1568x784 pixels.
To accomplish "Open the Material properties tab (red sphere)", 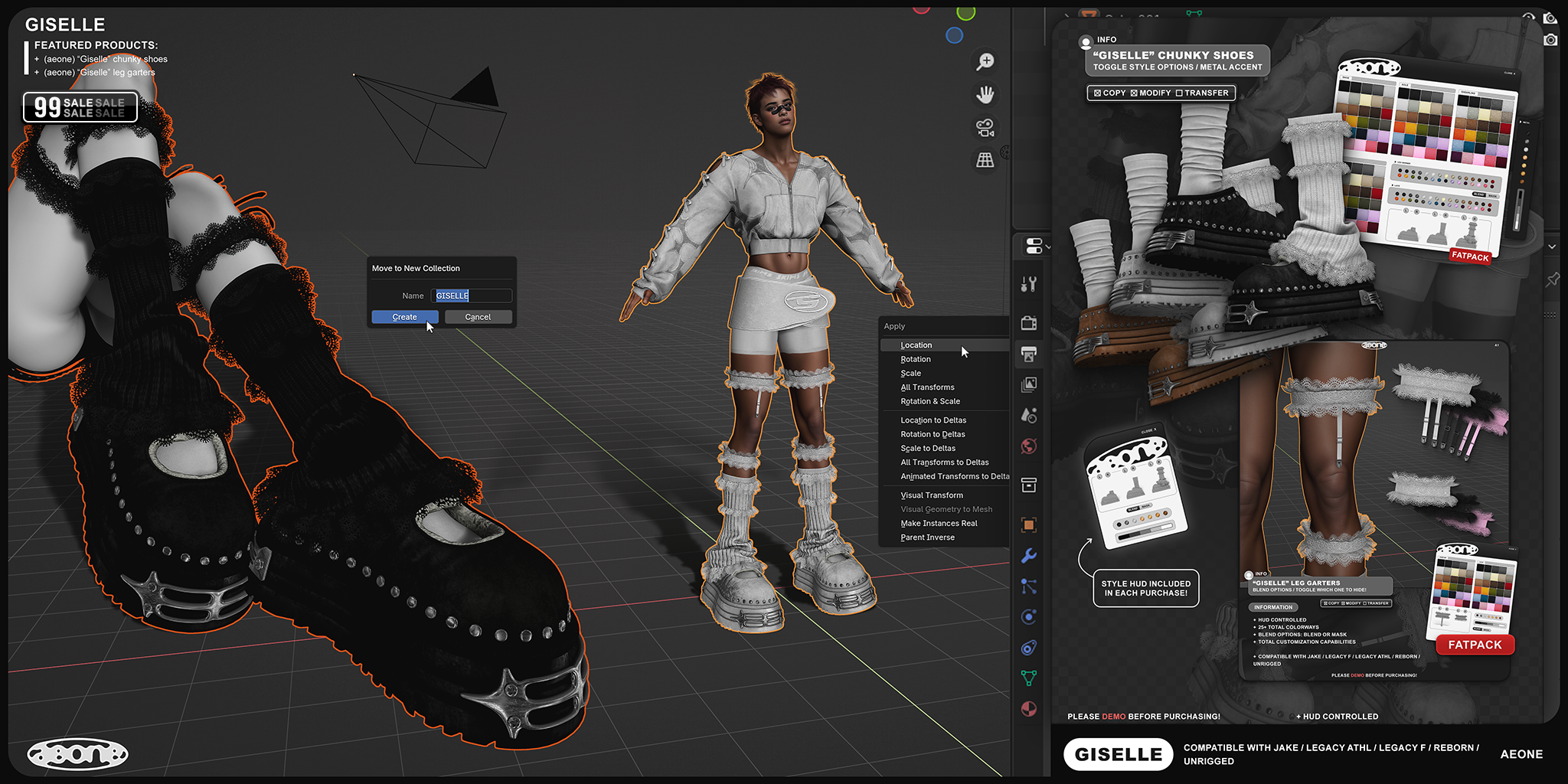I will click(1029, 709).
